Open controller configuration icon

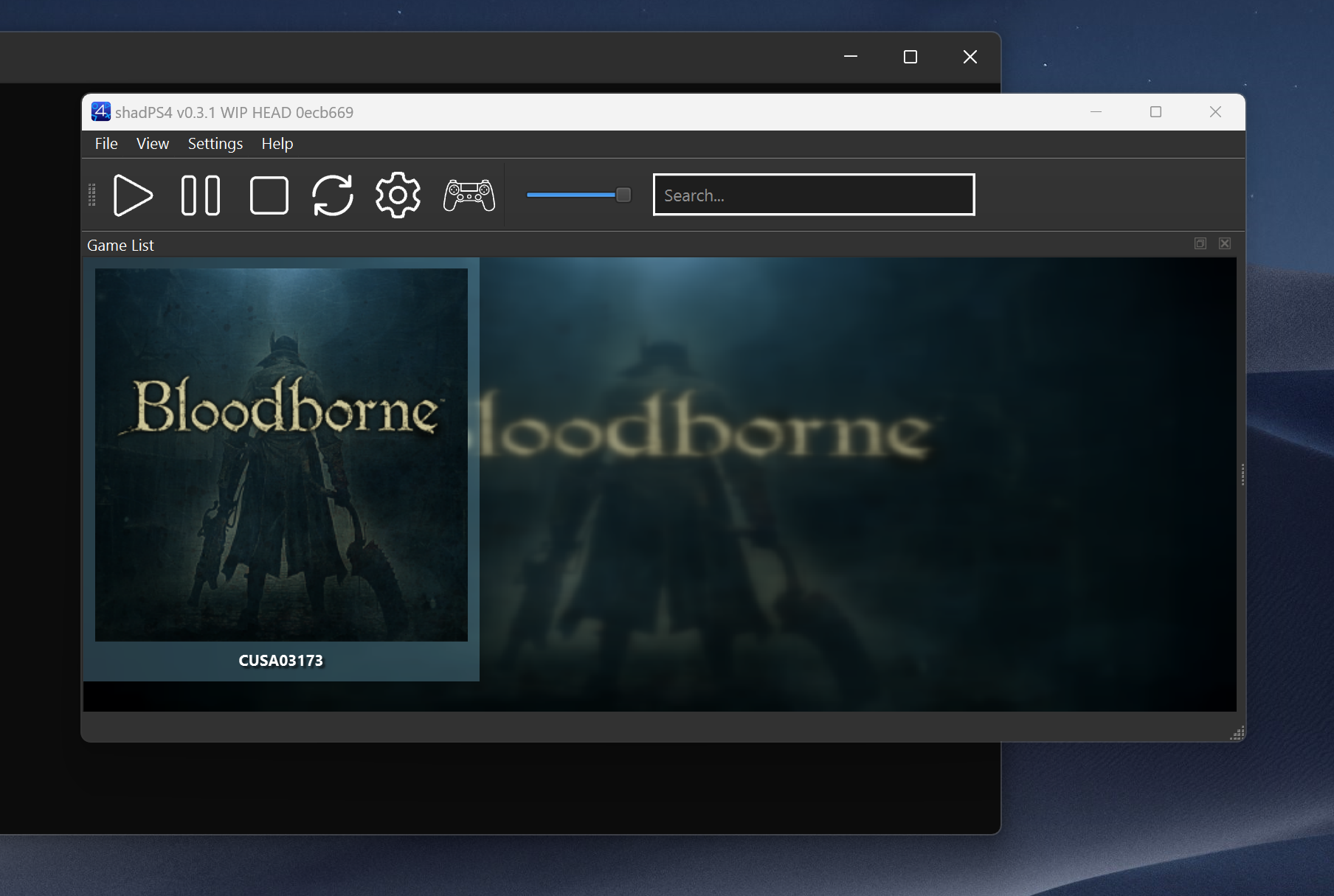point(469,195)
